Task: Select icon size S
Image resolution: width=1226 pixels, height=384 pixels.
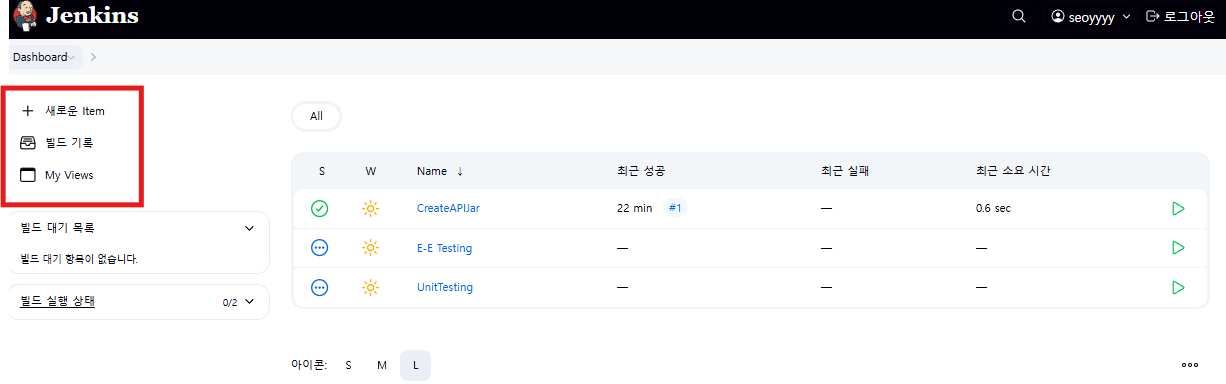Action: pyautogui.click(x=348, y=365)
